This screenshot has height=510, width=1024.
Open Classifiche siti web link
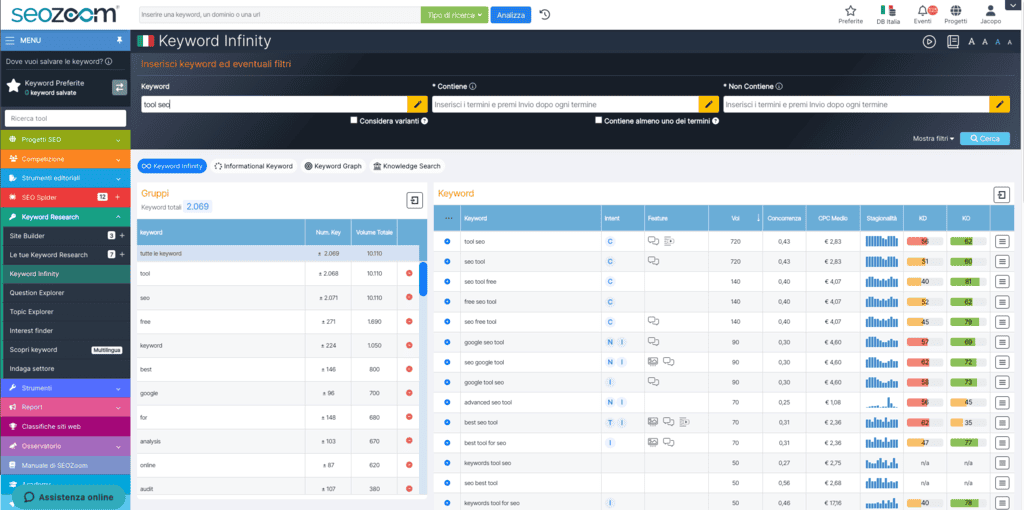click(x=65, y=426)
